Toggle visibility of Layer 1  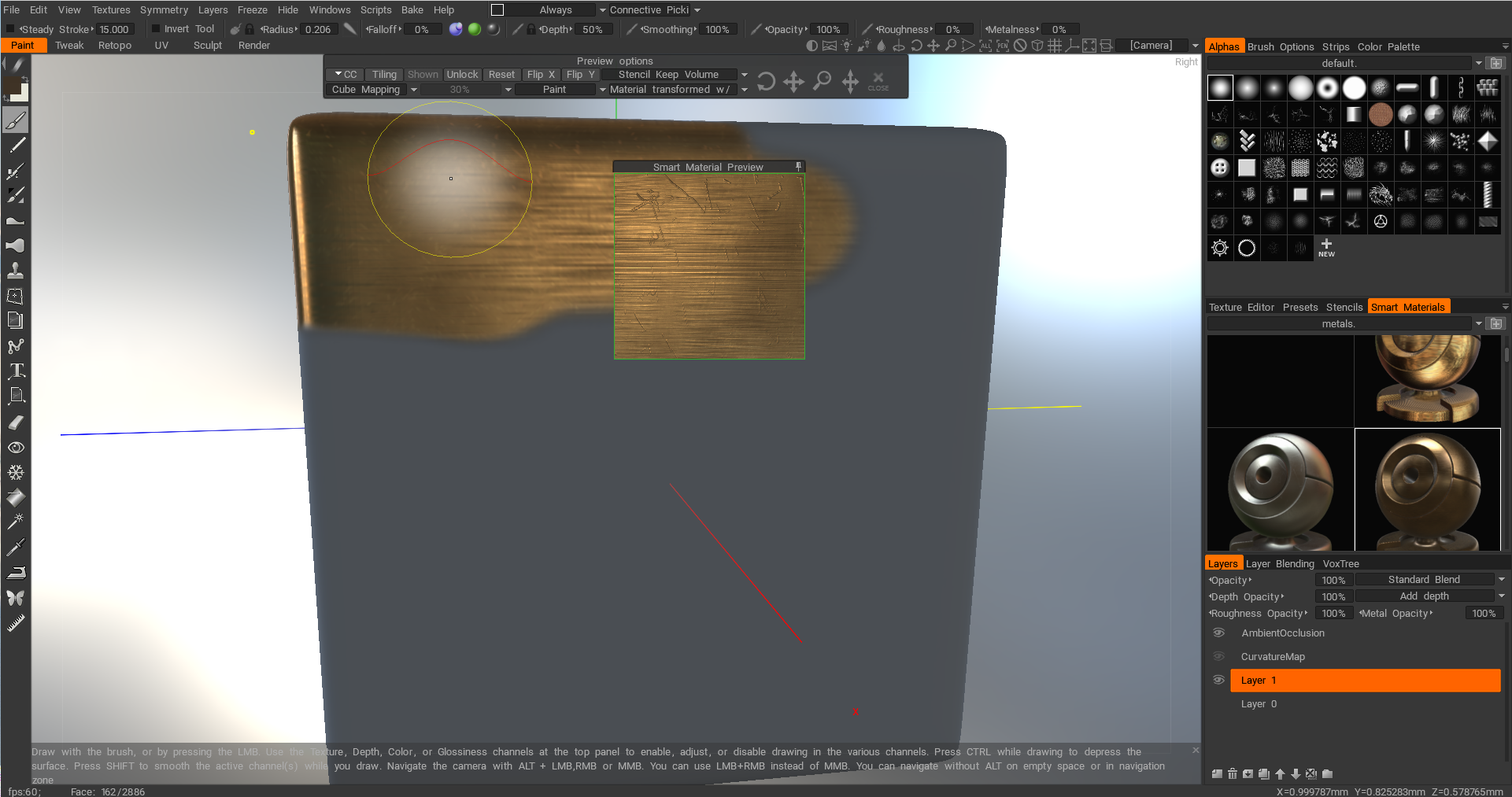(x=1218, y=681)
